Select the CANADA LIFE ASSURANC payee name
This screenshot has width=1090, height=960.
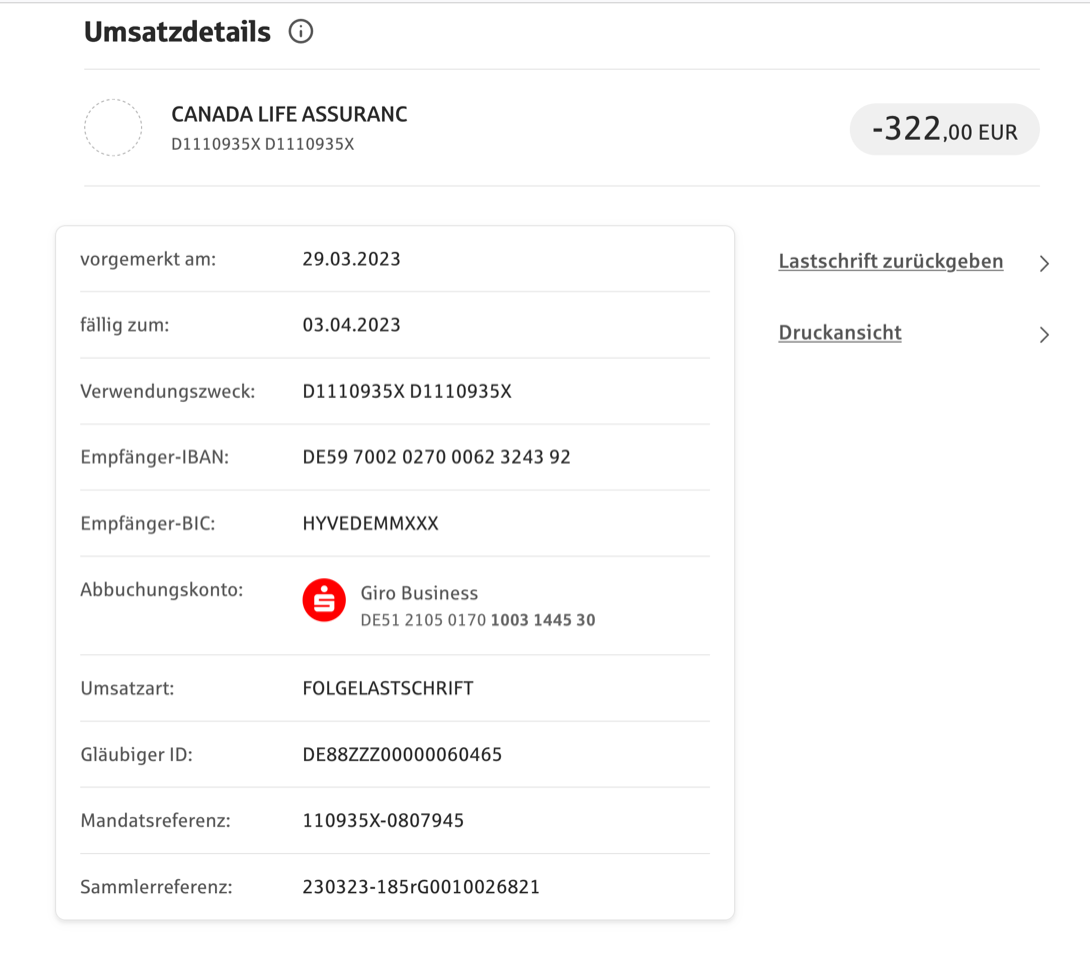point(289,114)
